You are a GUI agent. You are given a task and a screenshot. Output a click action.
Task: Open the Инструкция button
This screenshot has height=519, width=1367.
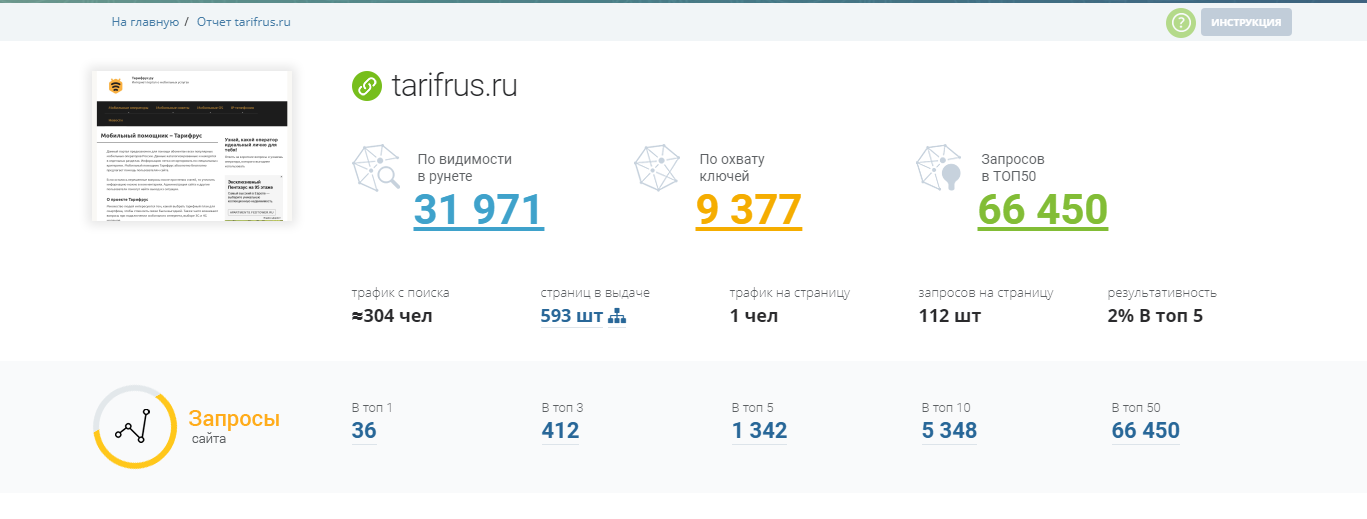tap(1246, 23)
